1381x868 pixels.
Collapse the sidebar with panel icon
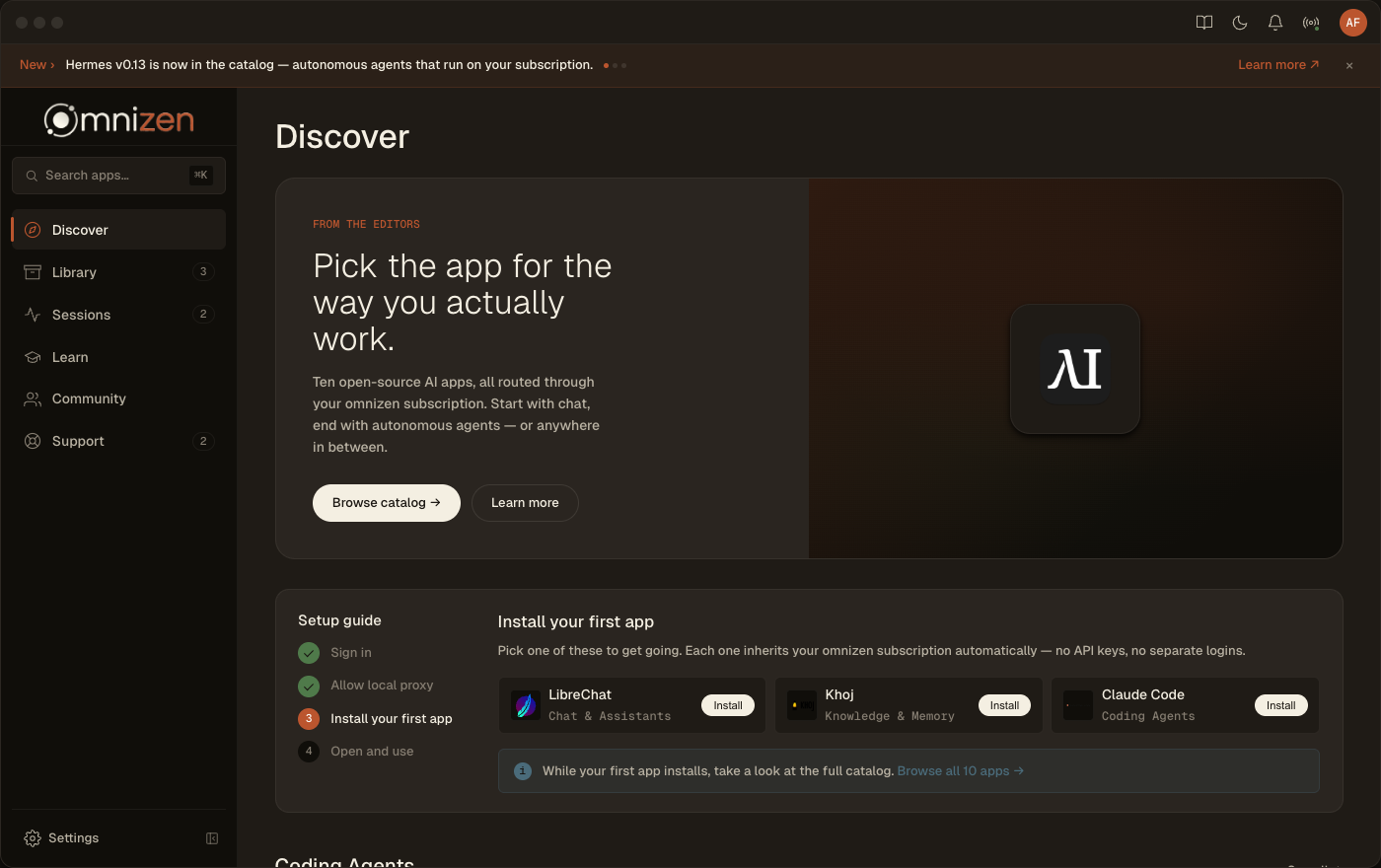pos(212,838)
